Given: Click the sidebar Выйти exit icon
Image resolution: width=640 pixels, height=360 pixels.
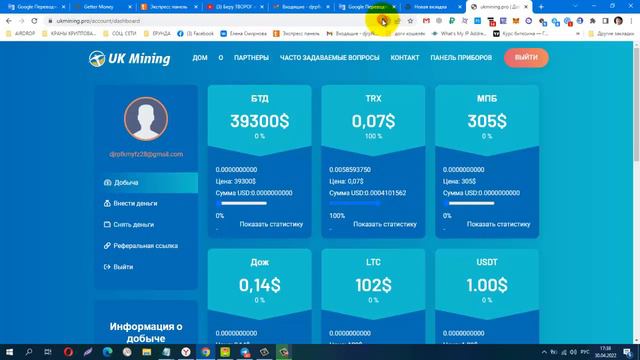Looking at the screenshot, I should pos(107,267).
